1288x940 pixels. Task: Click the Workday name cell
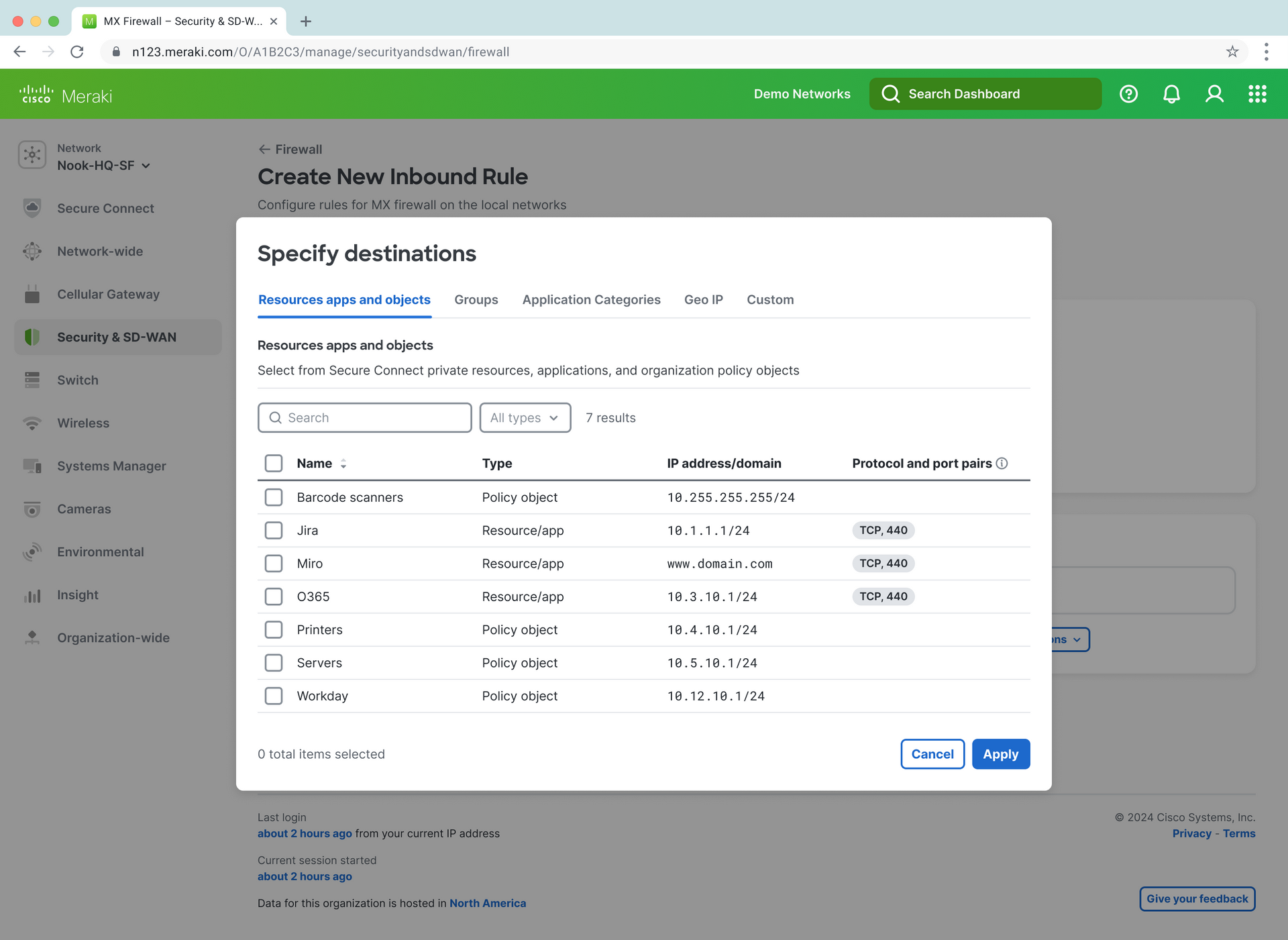323,696
